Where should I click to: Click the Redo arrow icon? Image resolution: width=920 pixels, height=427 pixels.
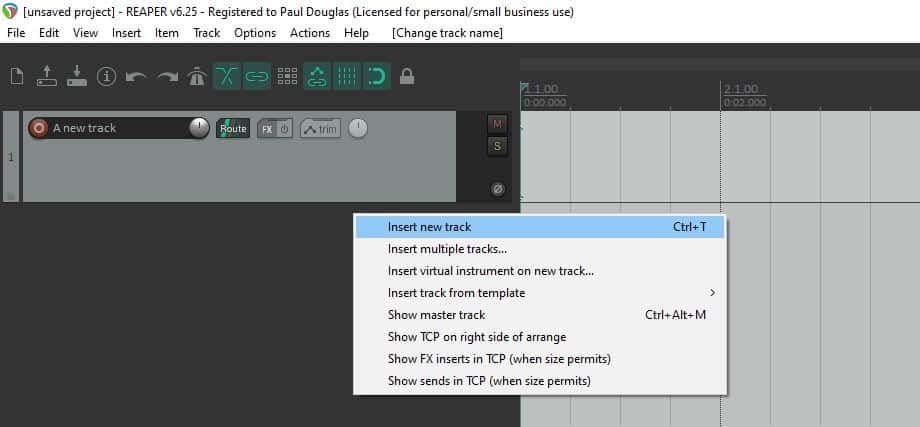[x=167, y=77]
